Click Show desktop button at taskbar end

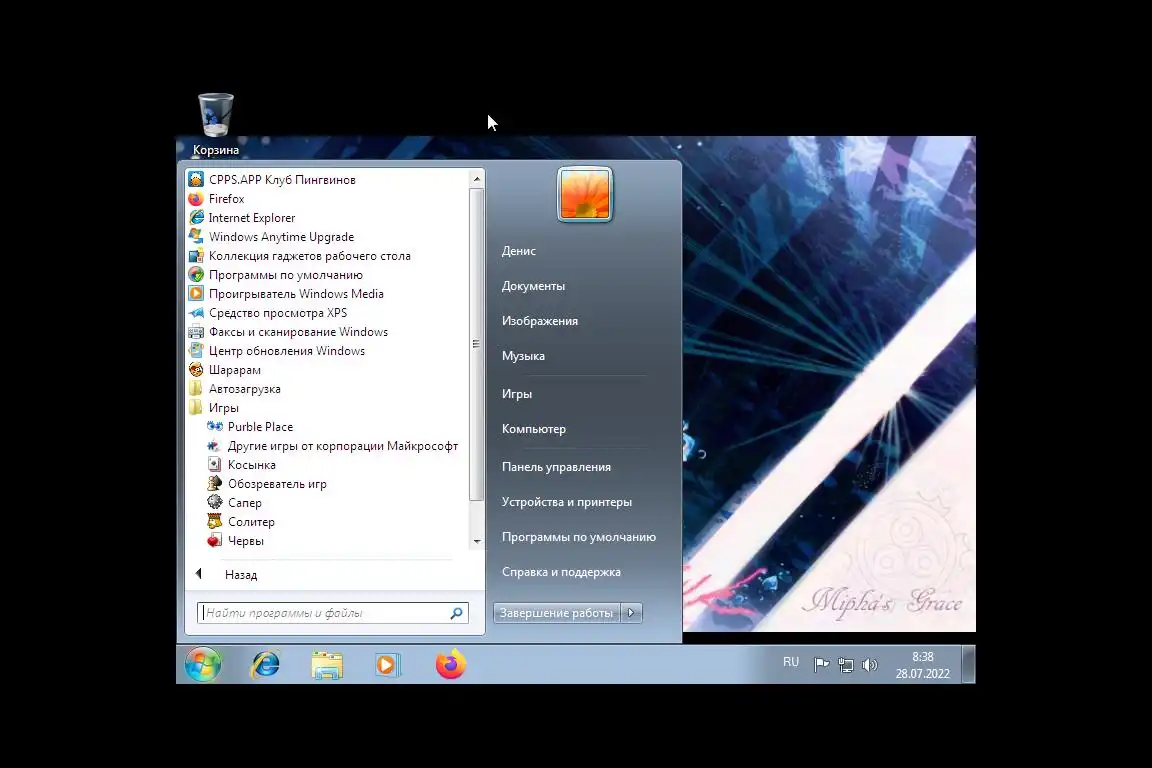tap(968, 665)
